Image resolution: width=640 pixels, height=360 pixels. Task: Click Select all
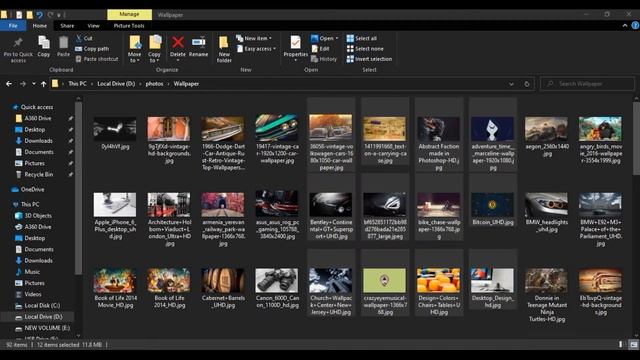coord(362,38)
